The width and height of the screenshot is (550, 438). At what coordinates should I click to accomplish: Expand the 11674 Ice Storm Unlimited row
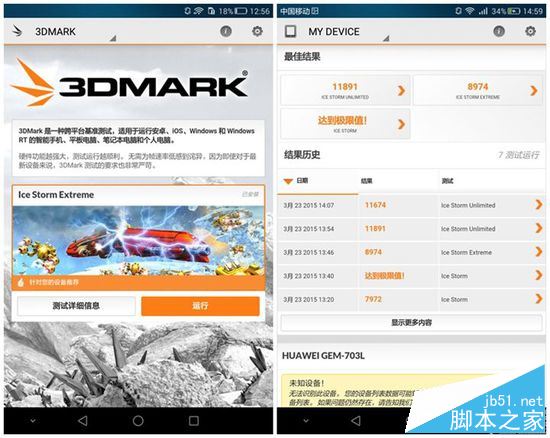pos(411,205)
